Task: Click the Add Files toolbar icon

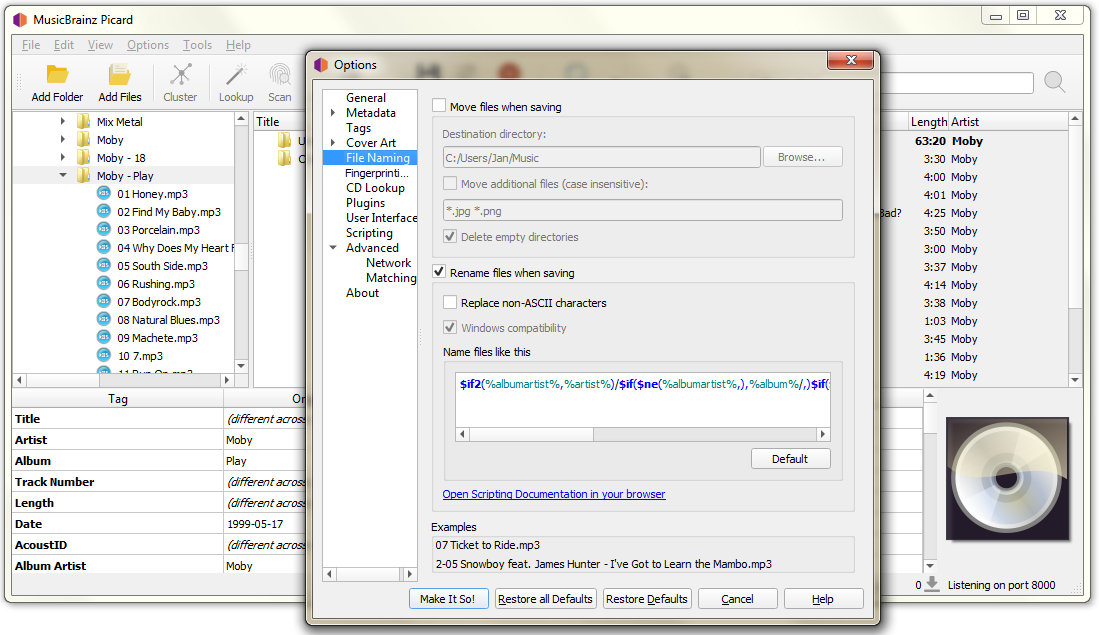Action: click(119, 74)
